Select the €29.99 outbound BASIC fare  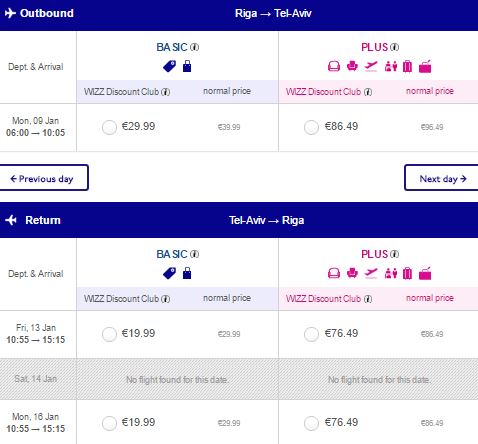pyautogui.click(x=109, y=127)
